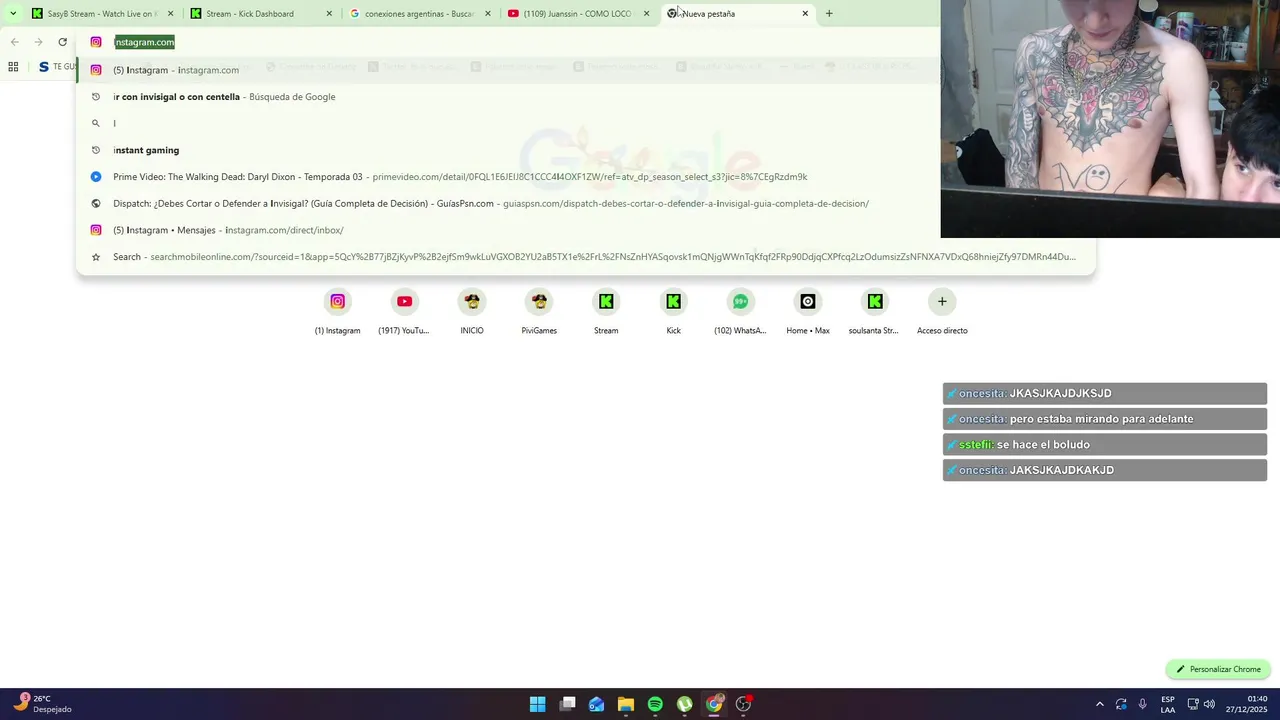Open the Instagram shortcut tile
This screenshot has width=1280, height=720.
pyautogui.click(x=337, y=312)
